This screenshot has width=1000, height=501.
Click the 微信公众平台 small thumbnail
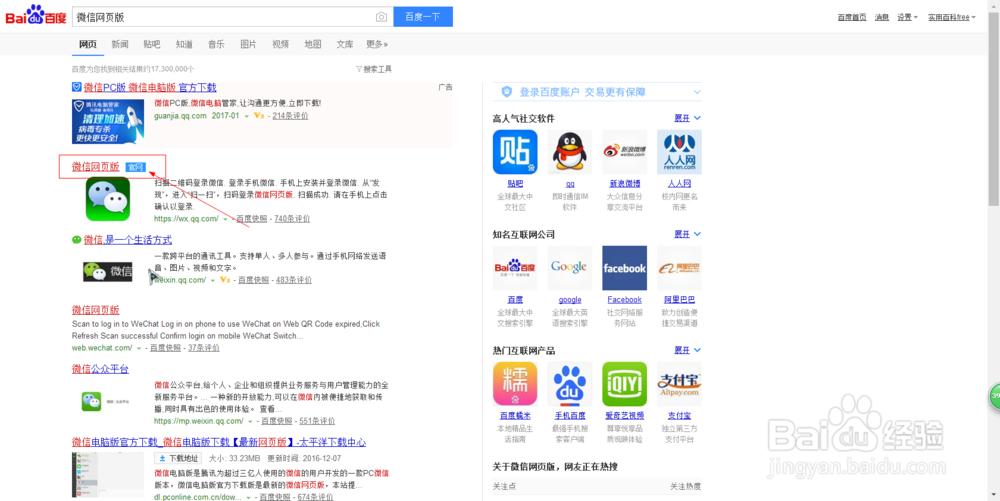(91, 401)
